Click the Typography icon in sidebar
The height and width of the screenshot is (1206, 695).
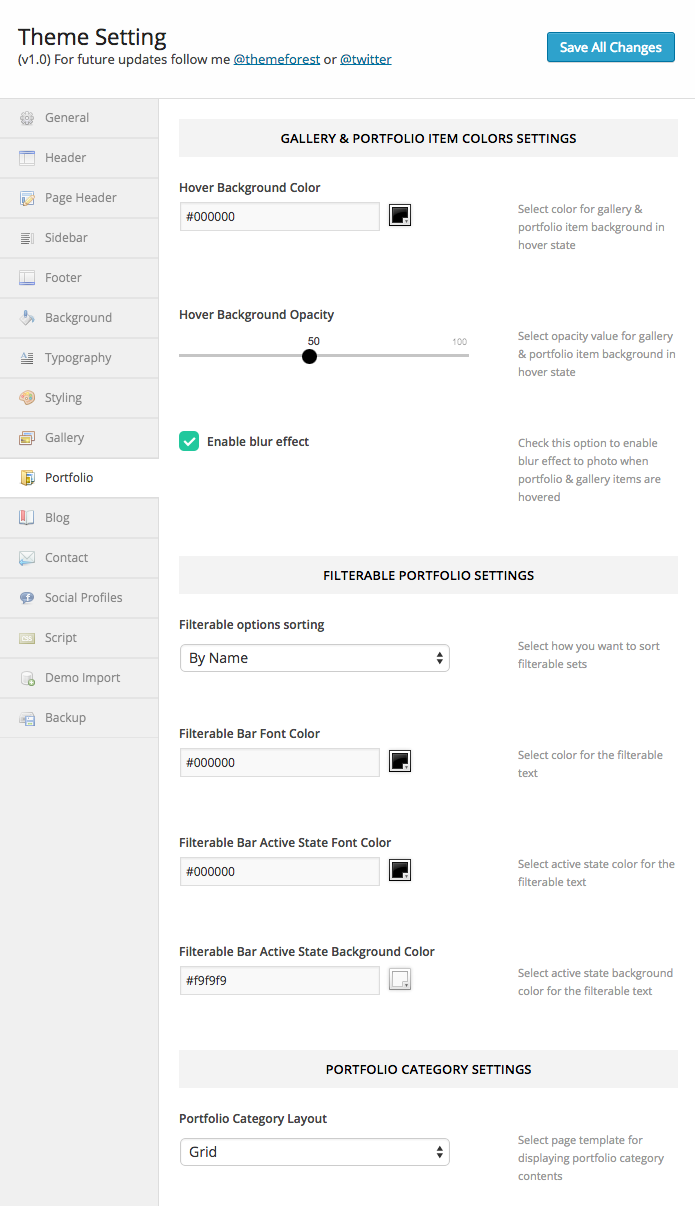pyautogui.click(x=27, y=358)
